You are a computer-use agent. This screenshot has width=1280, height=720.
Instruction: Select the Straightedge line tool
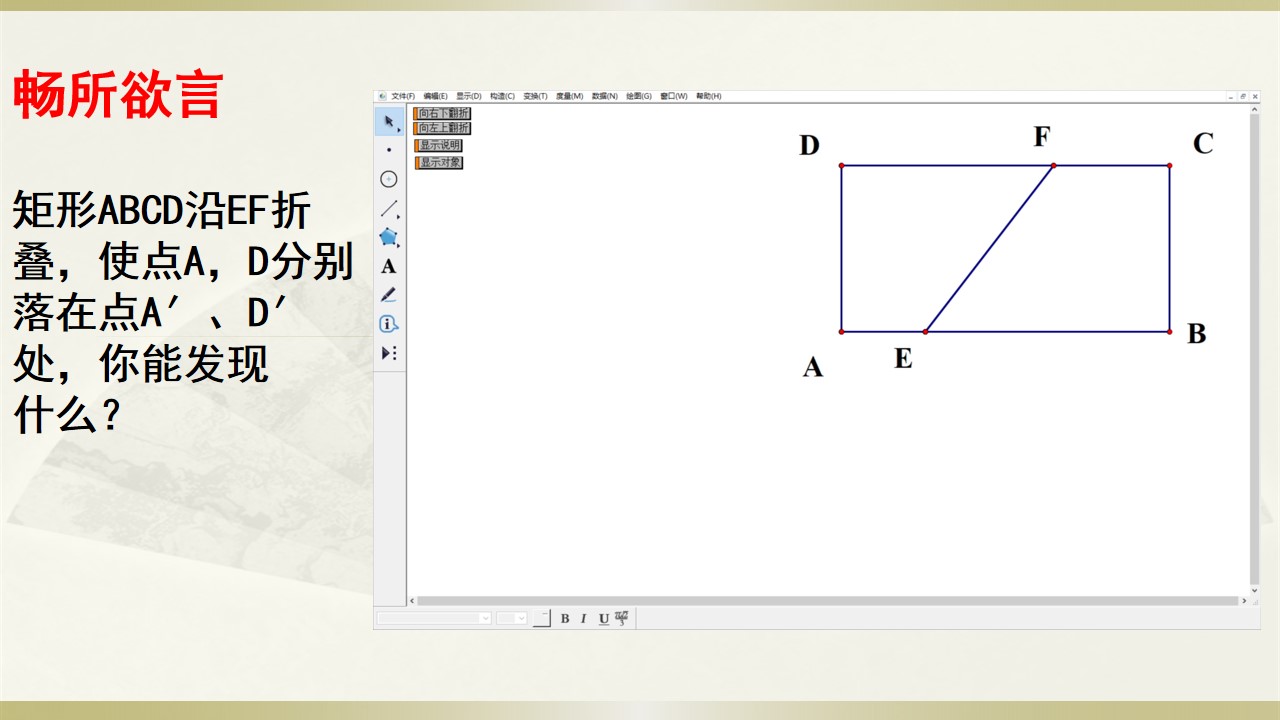tap(389, 209)
